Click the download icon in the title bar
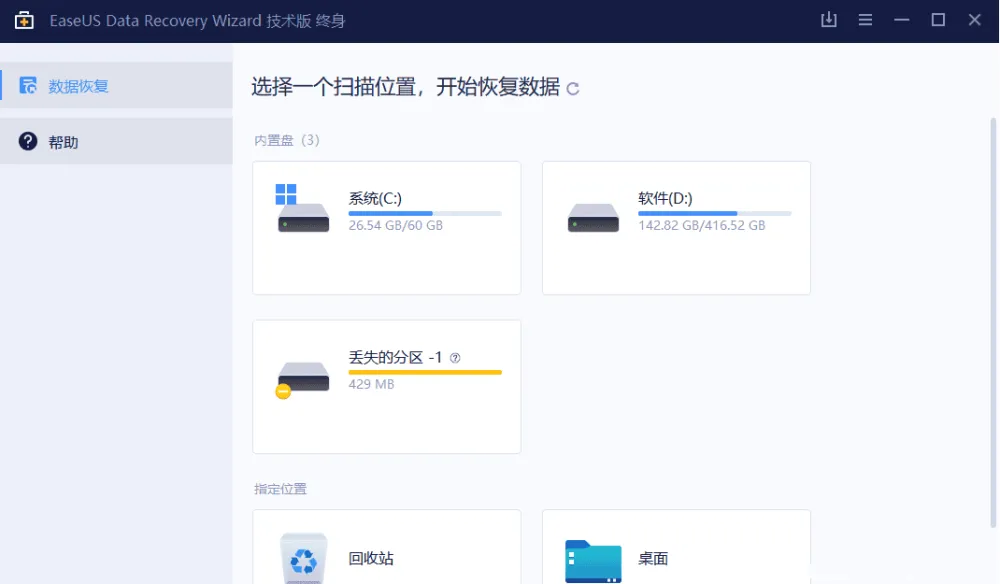The height and width of the screenshot is (584, 1000). 829,19
